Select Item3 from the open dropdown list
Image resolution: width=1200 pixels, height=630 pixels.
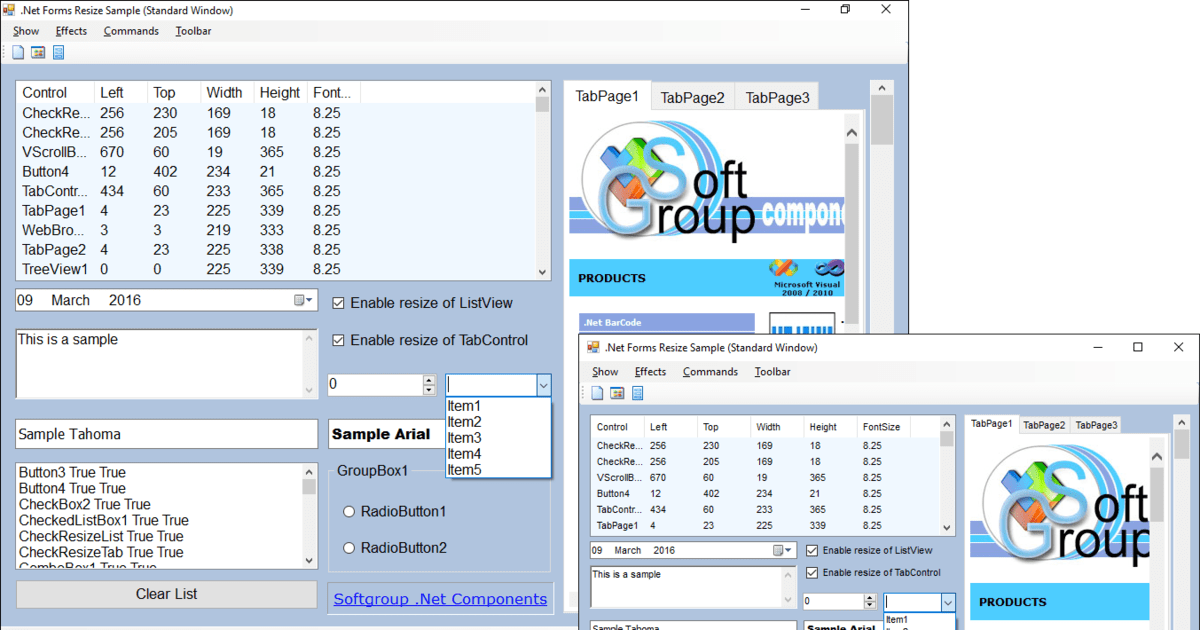click(x=464, y=437)
